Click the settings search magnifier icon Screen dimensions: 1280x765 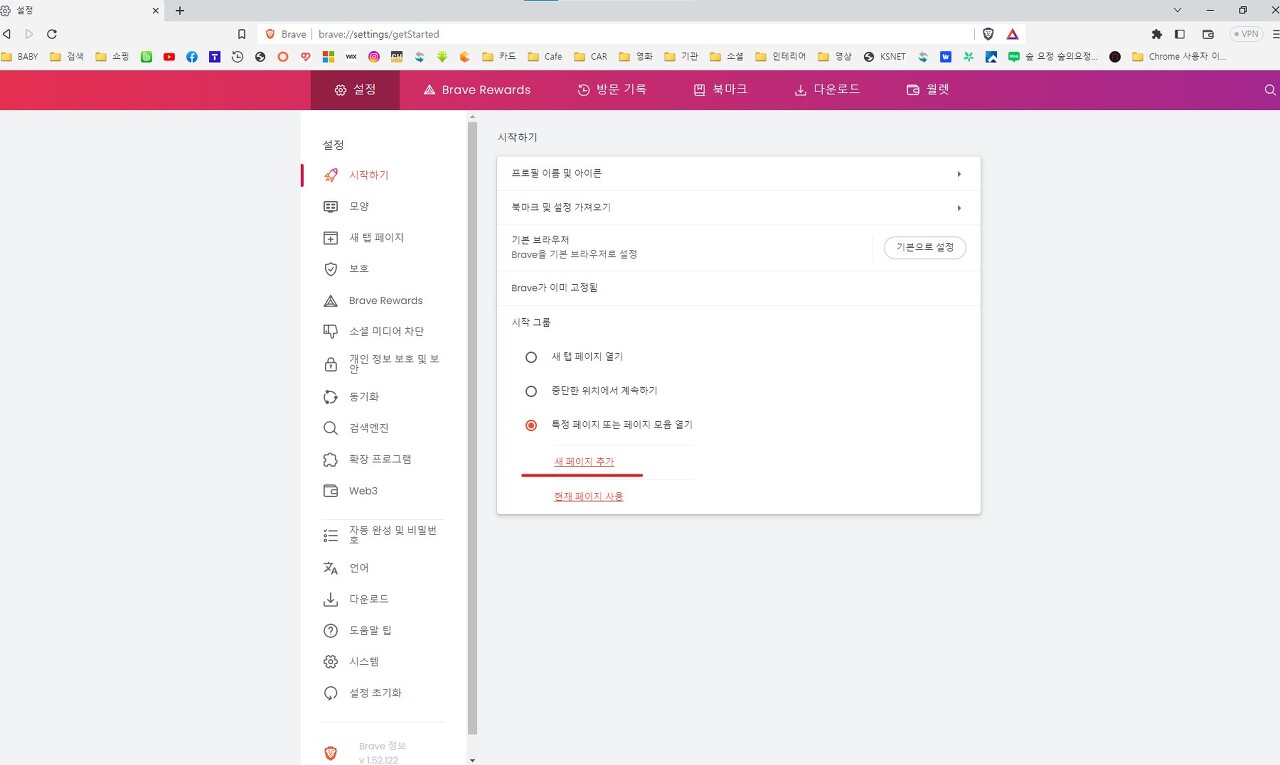pyautogui.click(x=1270, y=90)
